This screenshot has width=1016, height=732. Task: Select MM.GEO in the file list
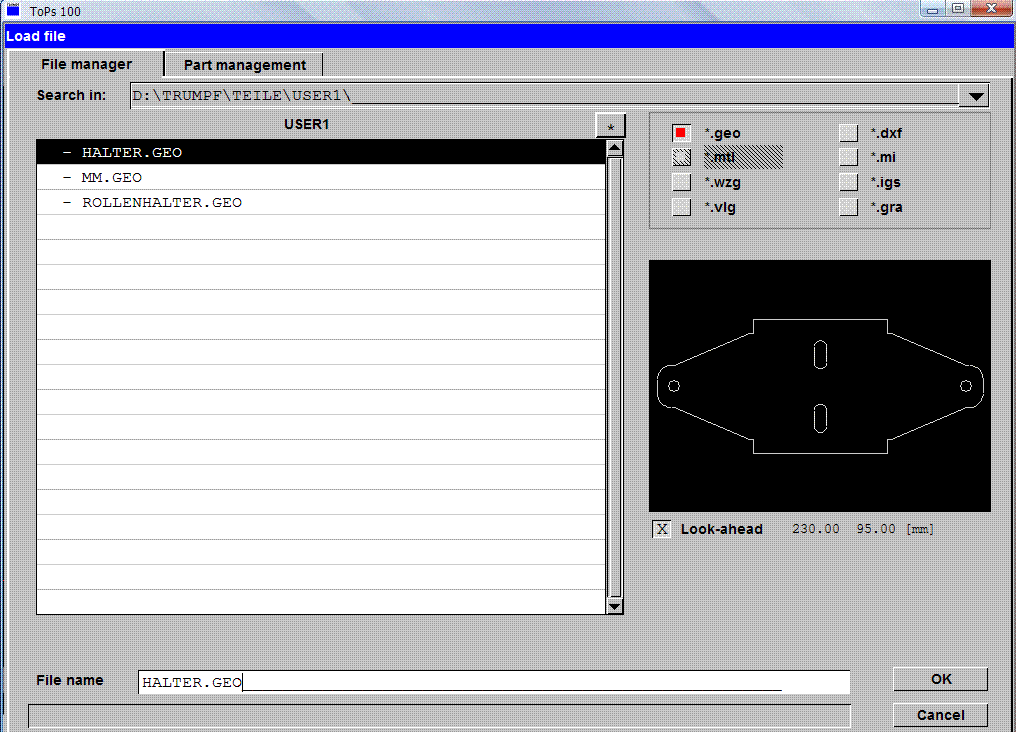(321, 177)
